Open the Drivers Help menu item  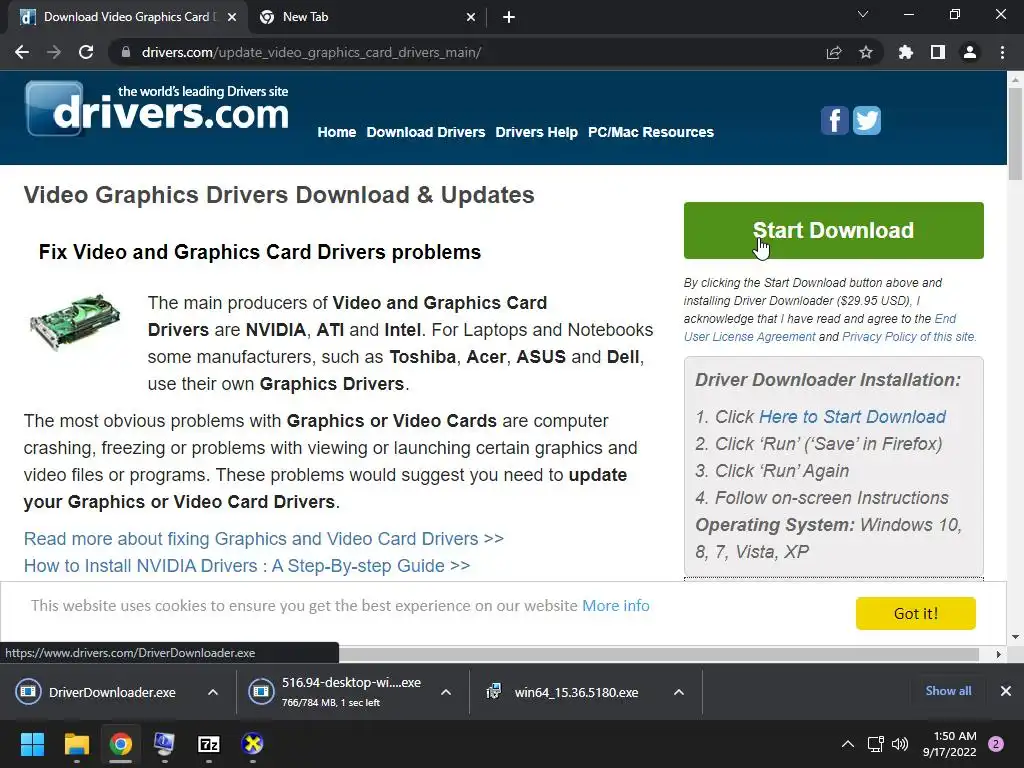pyautogui.click(x=536, y=132)
